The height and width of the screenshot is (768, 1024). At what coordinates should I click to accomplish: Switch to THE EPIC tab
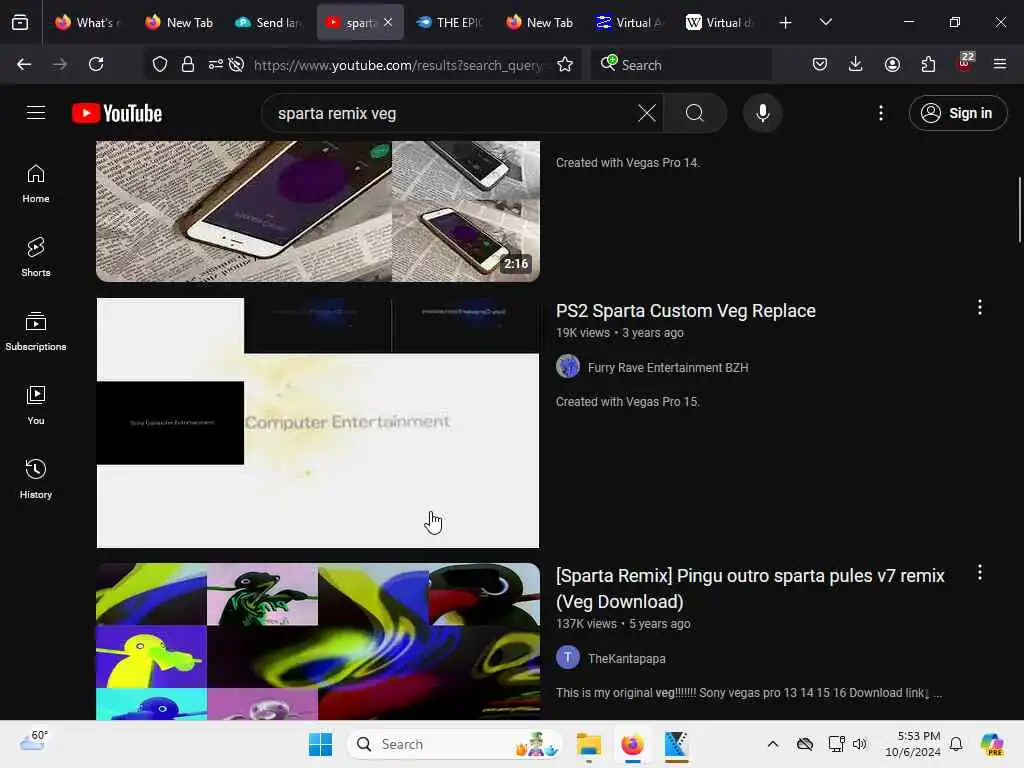449,23
